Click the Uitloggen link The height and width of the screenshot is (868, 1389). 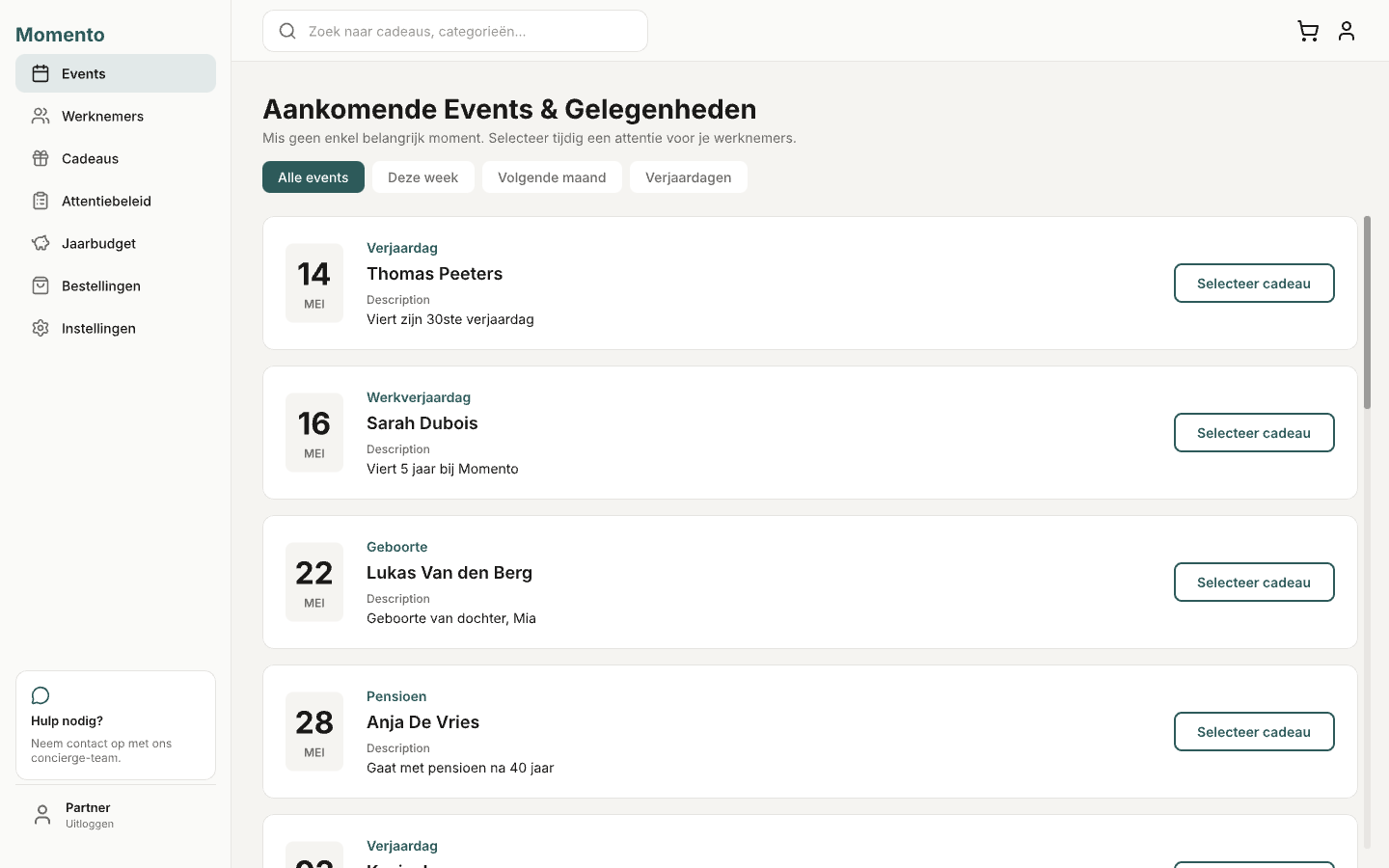pos(89,824)
